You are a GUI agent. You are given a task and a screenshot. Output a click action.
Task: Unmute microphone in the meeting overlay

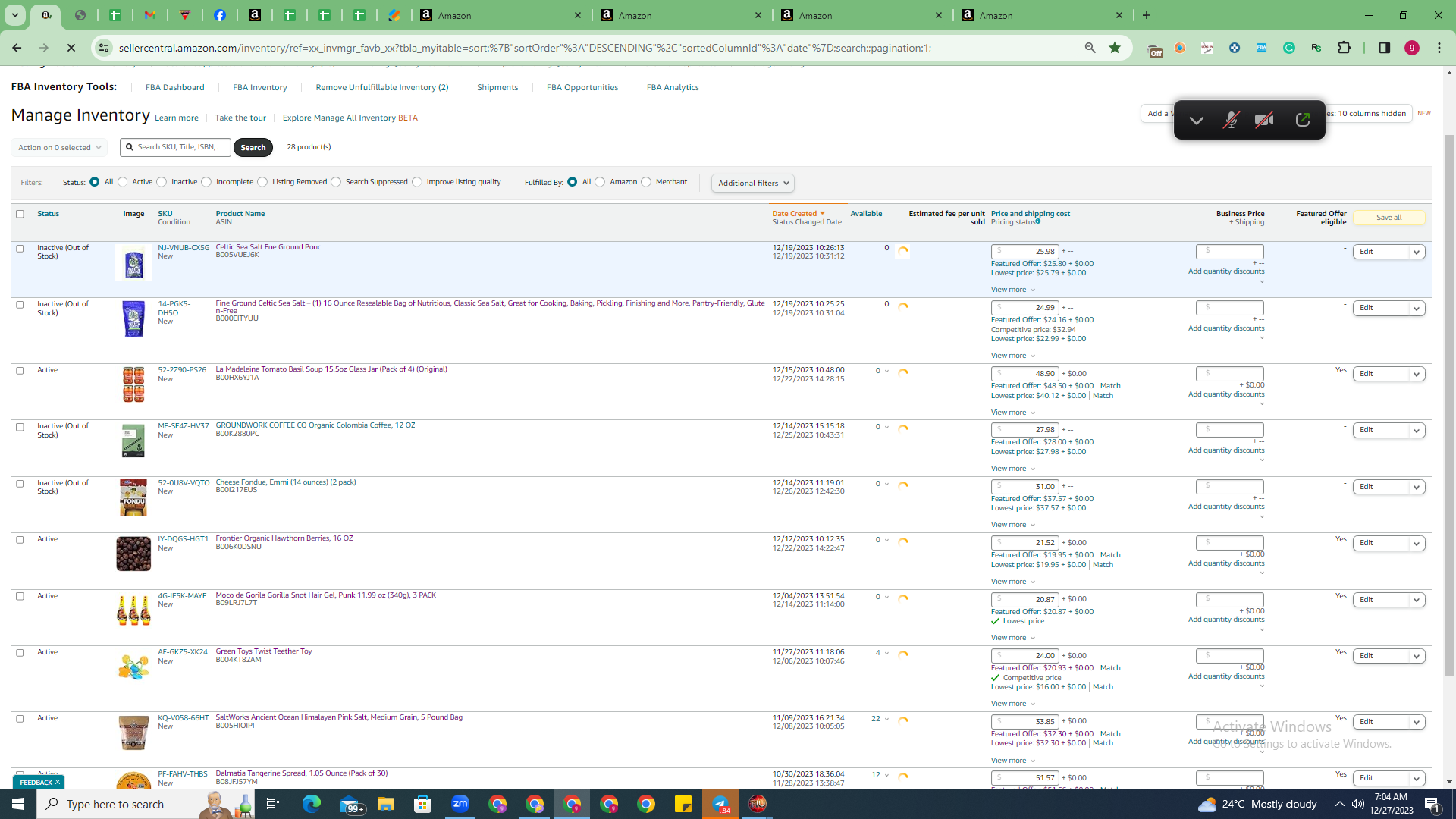[x=1231, y=120]
